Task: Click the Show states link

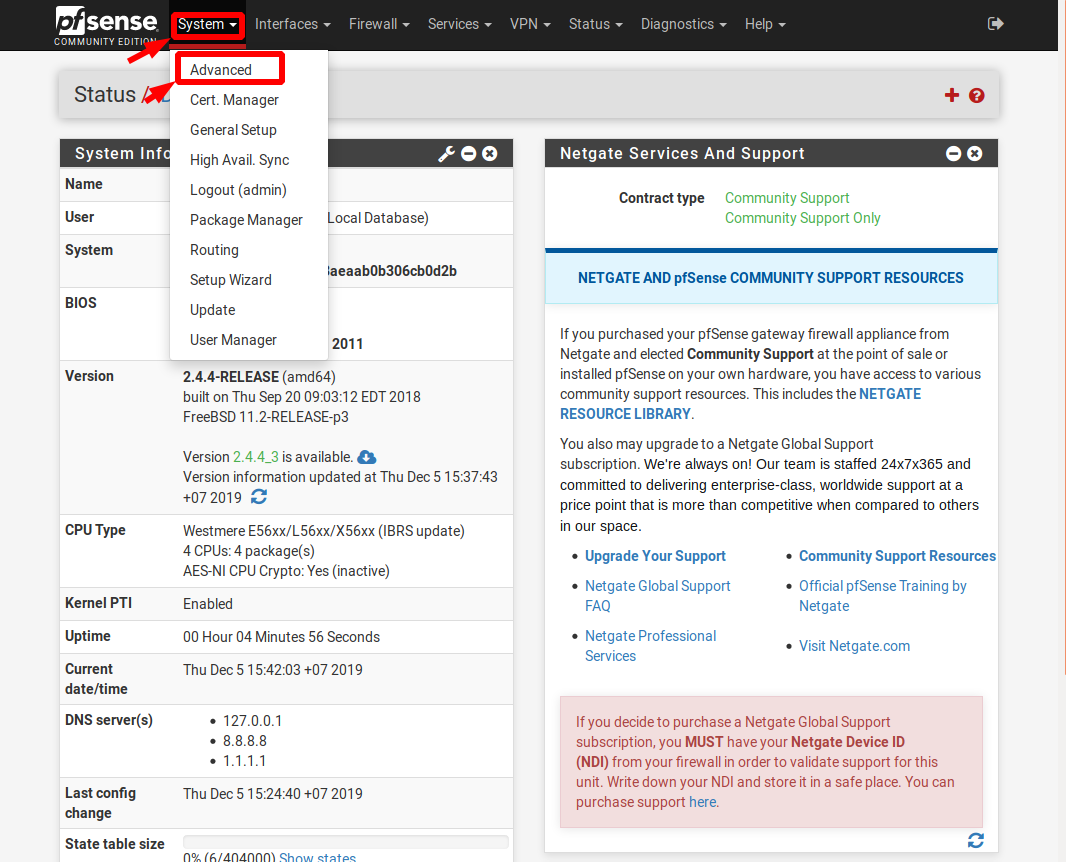Action: 317,857
